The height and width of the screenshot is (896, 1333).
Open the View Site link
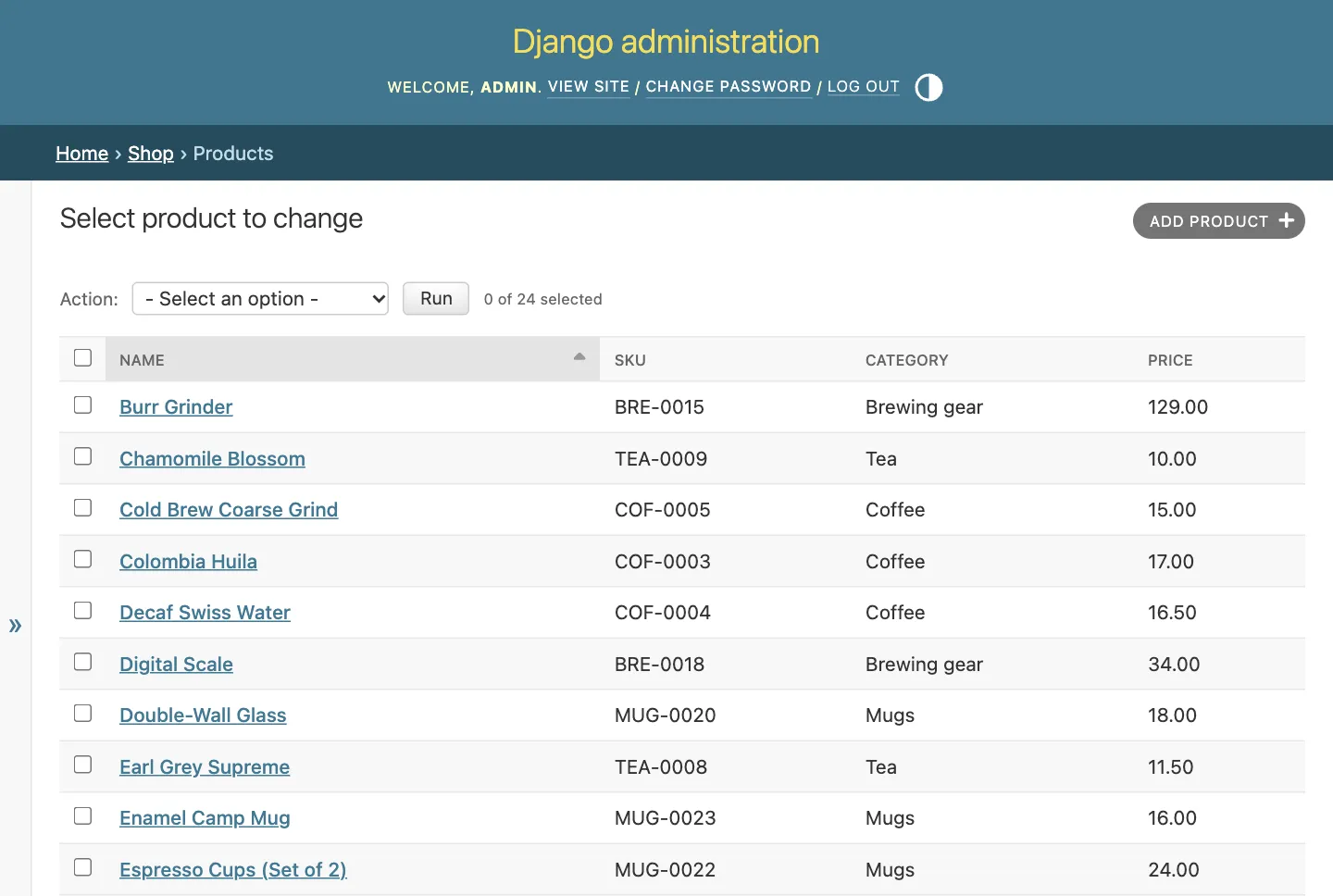589,87
